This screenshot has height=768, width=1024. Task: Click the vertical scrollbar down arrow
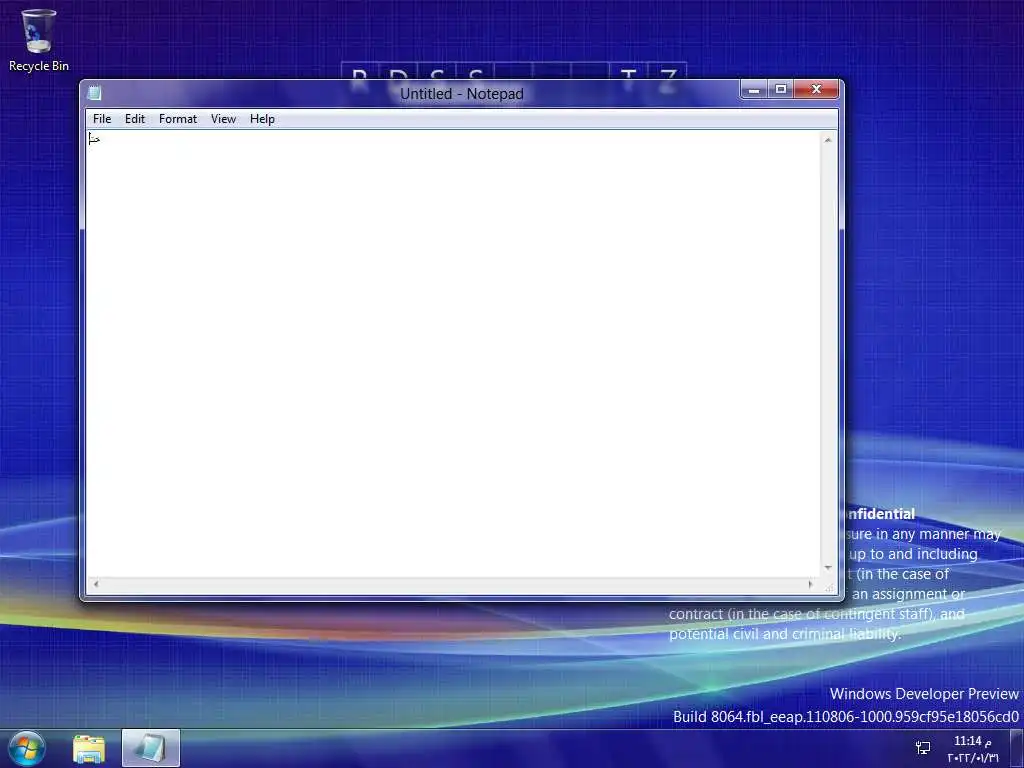point(828,568)
